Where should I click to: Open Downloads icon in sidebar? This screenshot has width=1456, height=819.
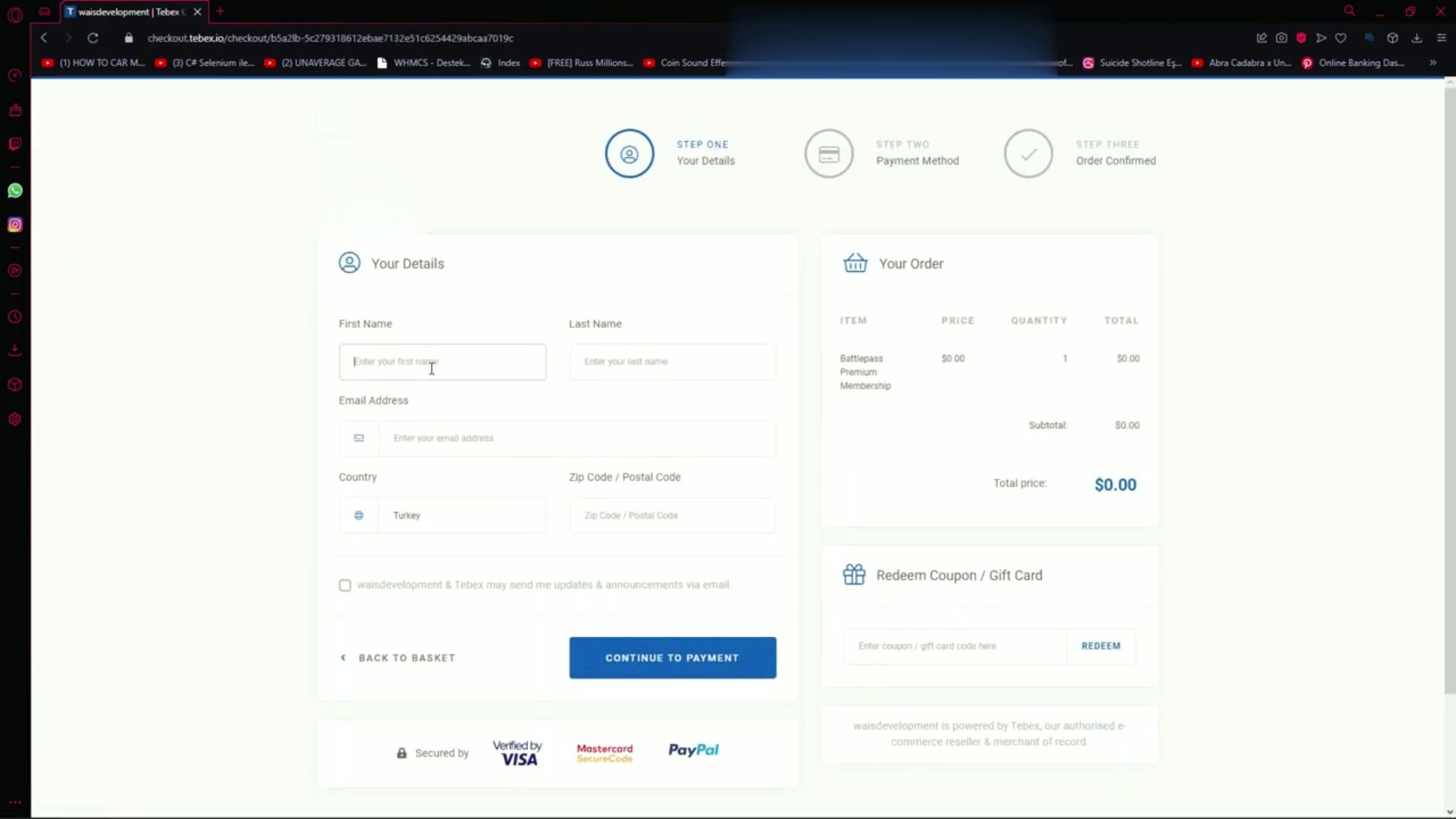pyautogui.click(x=14, y=350)
